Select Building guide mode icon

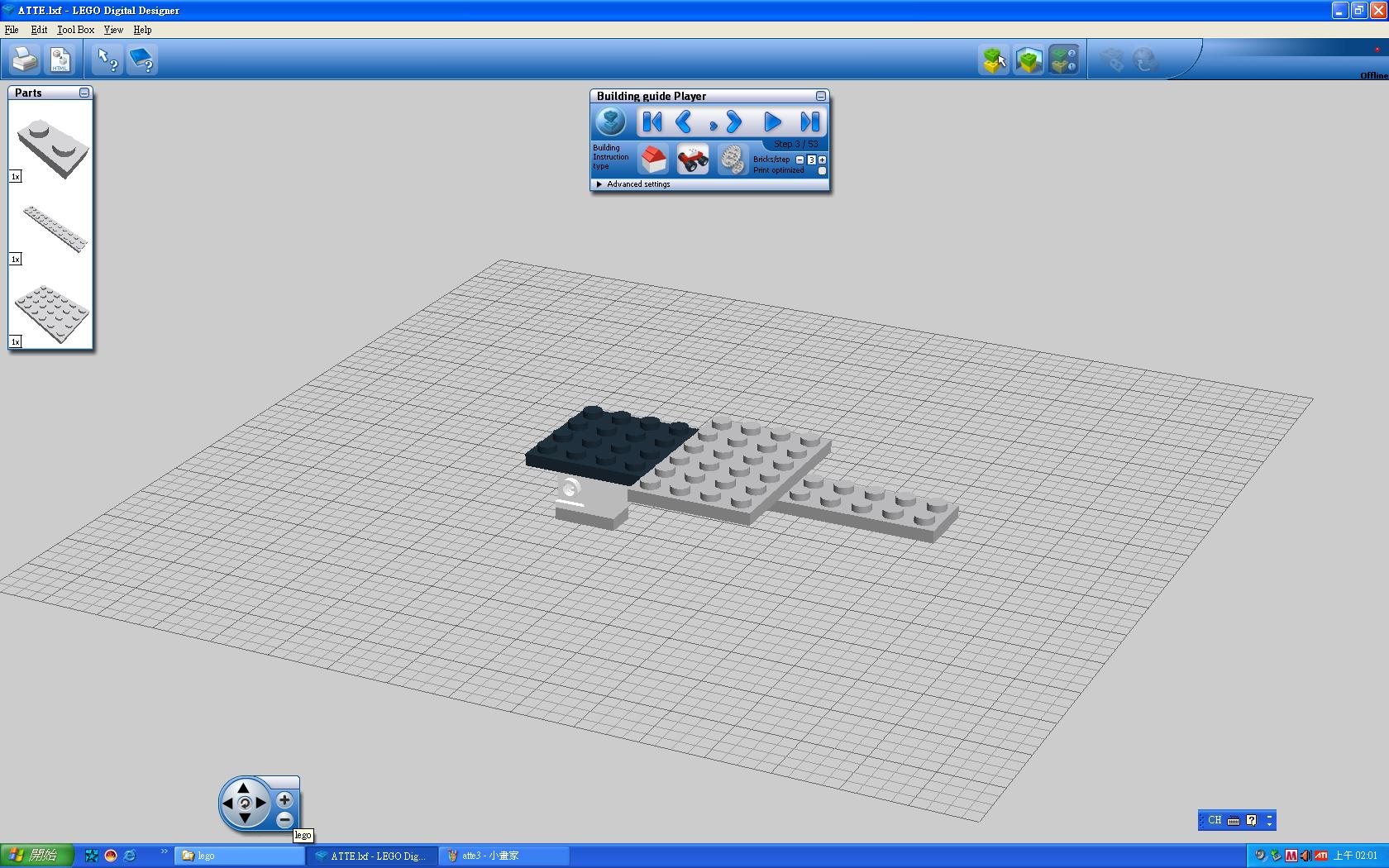pyautogui.click(x=1063, y=60)
